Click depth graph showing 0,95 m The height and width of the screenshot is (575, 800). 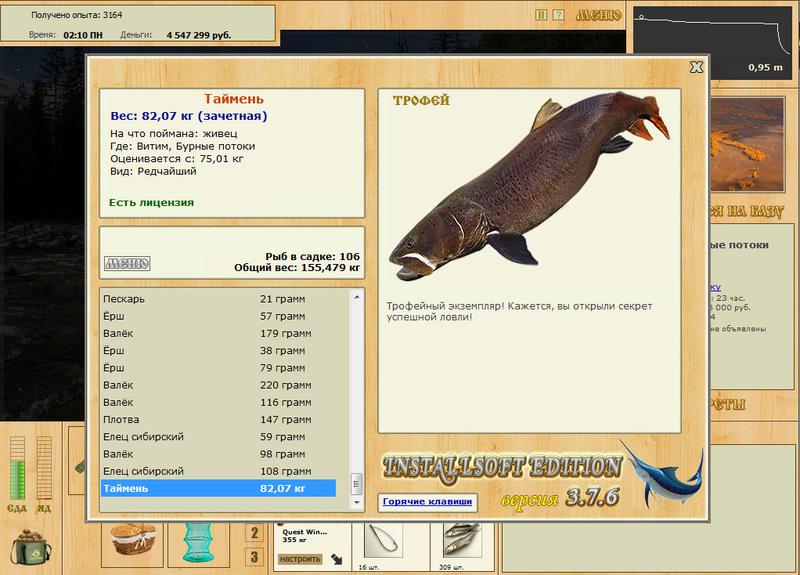(x=714, y=43)
